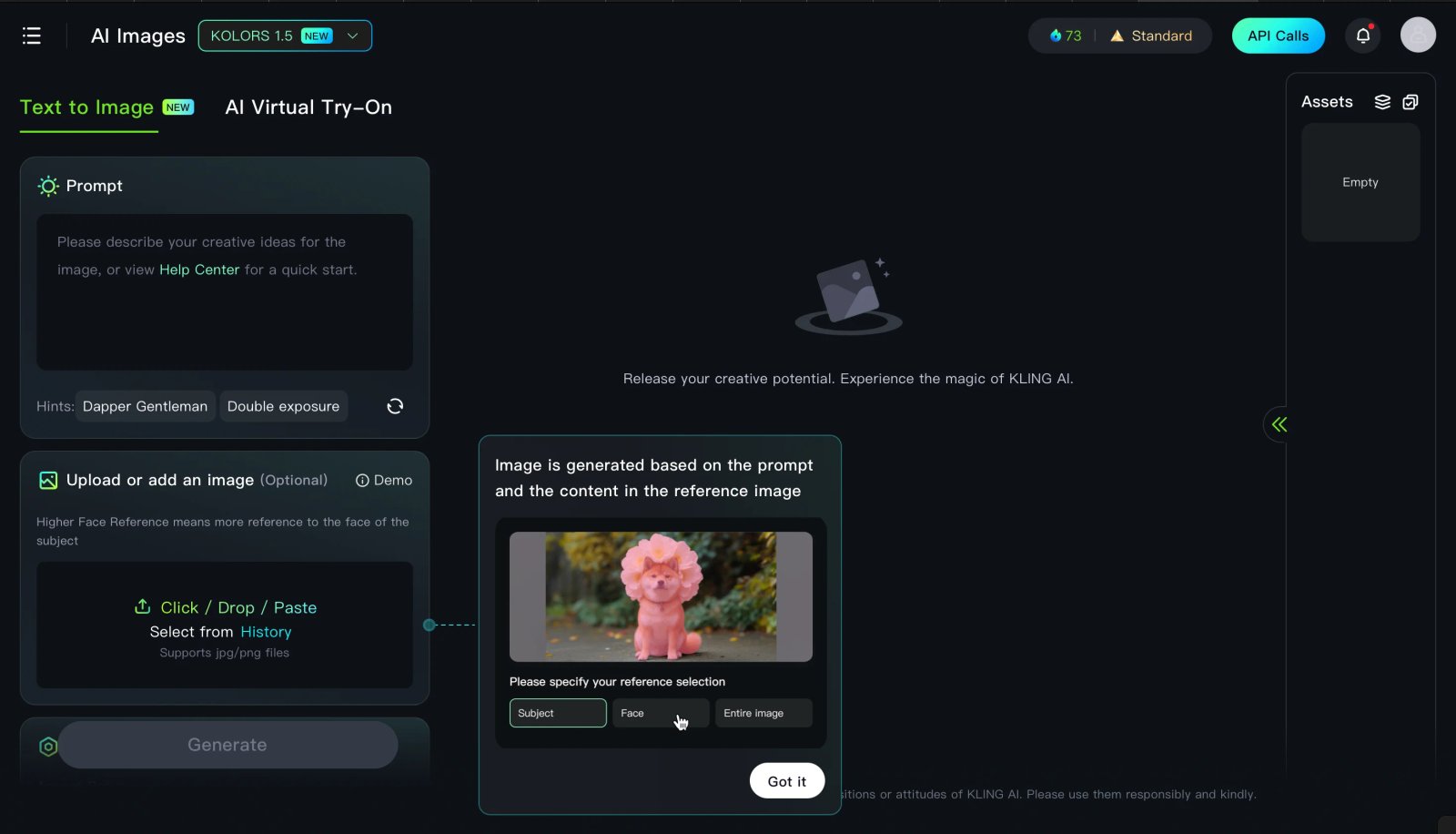This screenshot has width=1456, height=834.
Task: Focus the prompt description text box
Action: [225, 291]
